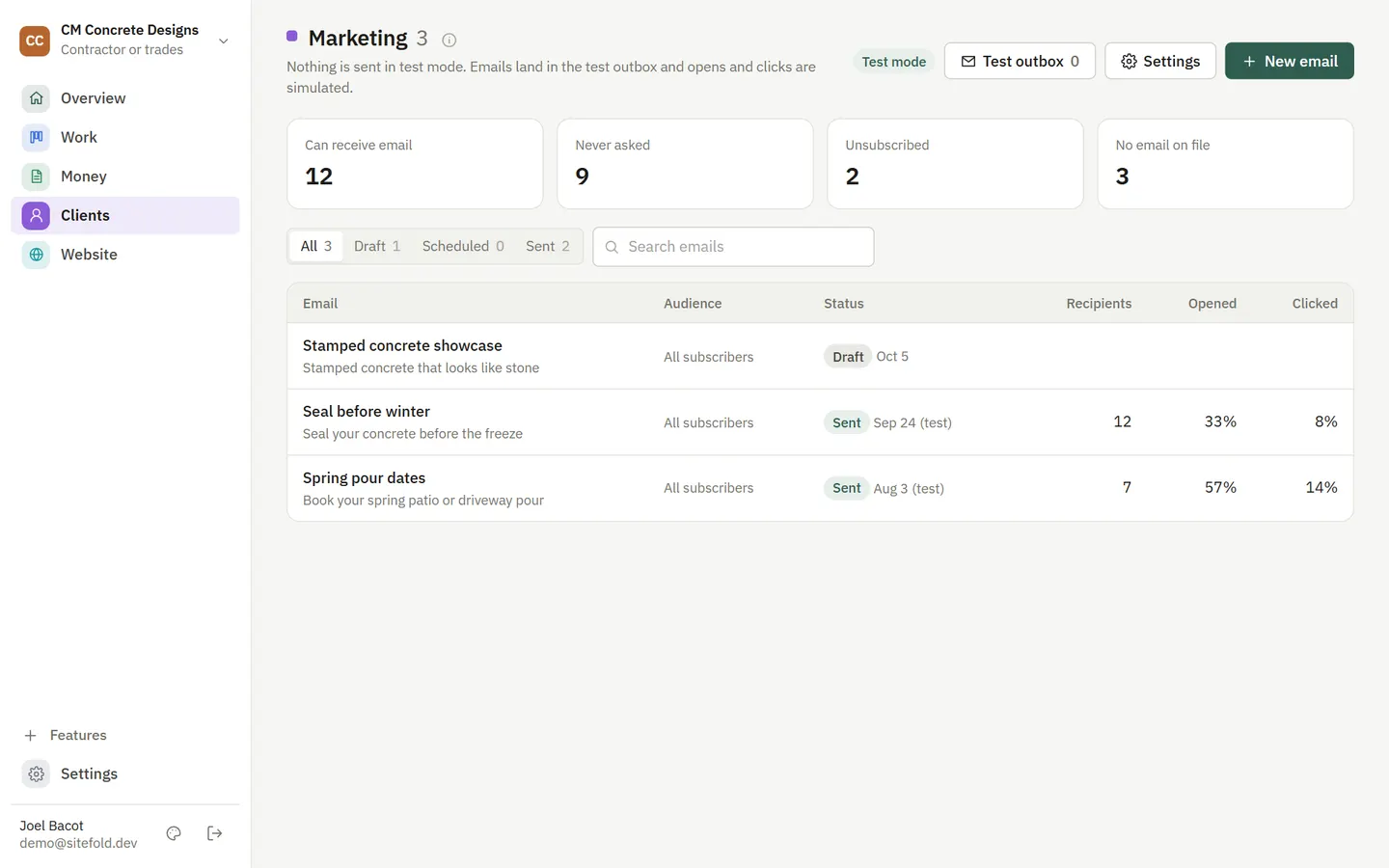Viewport: 1389px width, 868px height.
Task: Click the info icon next to Marketing
Action: point(449,40)
